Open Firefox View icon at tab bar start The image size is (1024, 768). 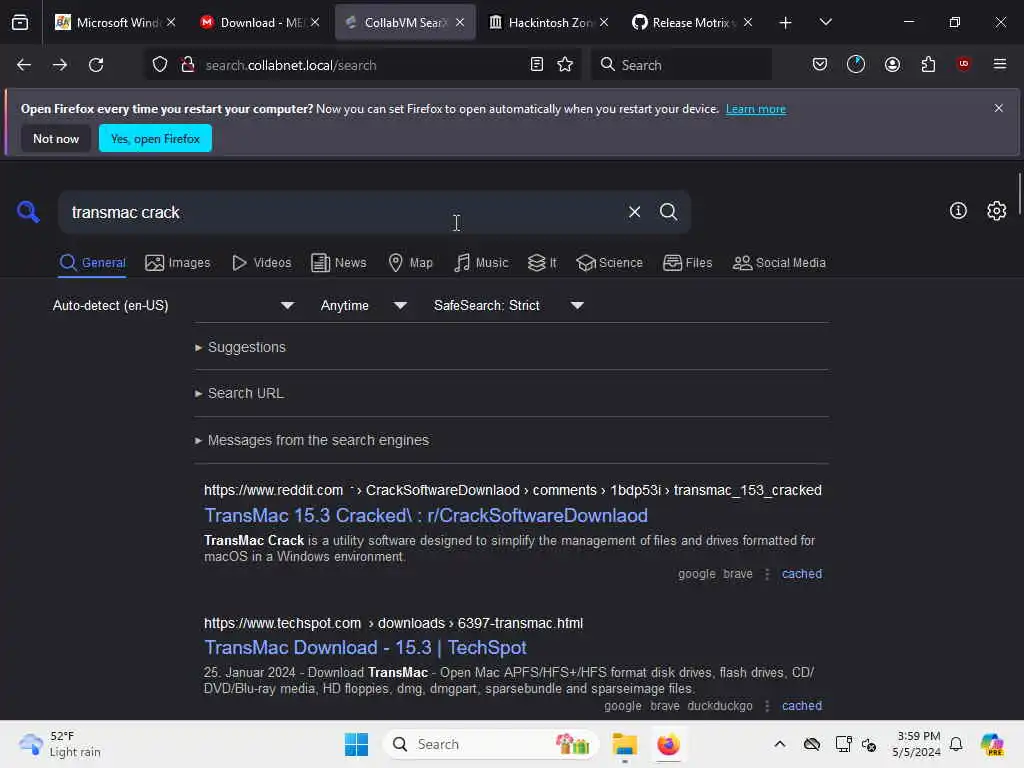tap(20, 22)
